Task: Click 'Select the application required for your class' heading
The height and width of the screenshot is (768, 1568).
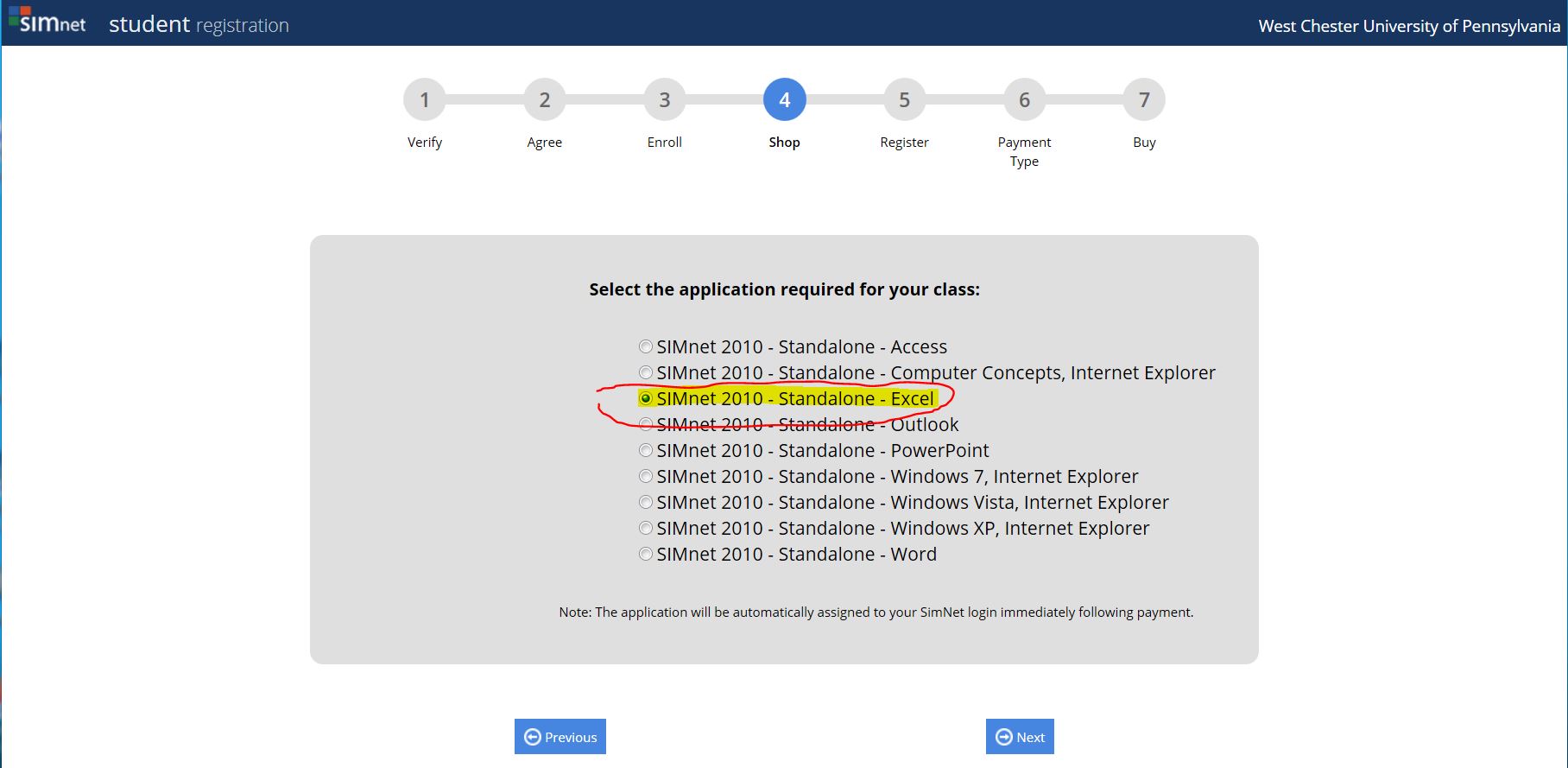Action: coord(785,289)
